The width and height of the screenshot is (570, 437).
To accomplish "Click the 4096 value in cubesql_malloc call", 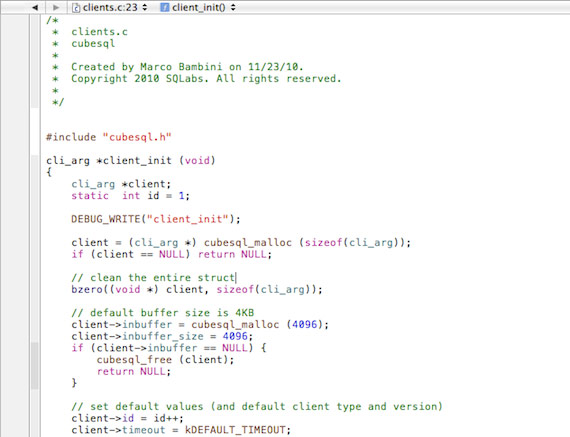I will click(x=305, y=324).
